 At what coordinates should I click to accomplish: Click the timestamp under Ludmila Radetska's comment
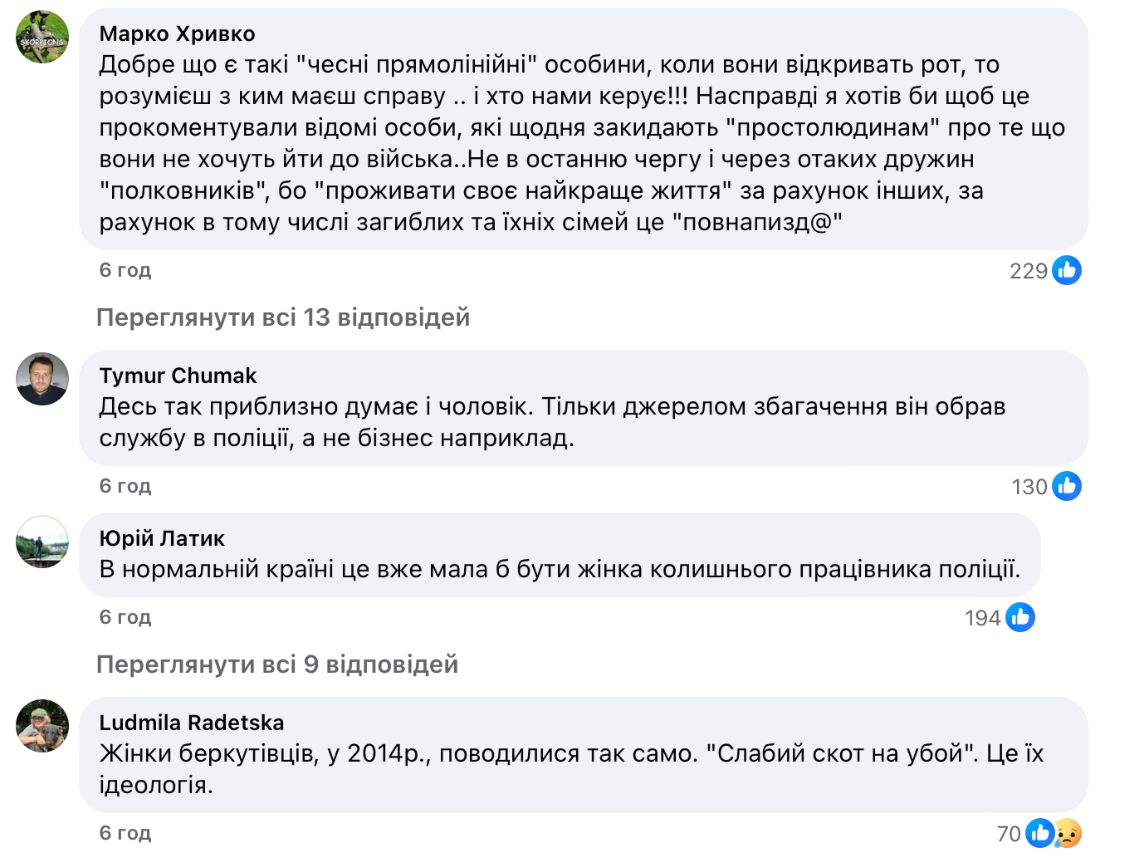pyautogui.click(x=125, y=833)
